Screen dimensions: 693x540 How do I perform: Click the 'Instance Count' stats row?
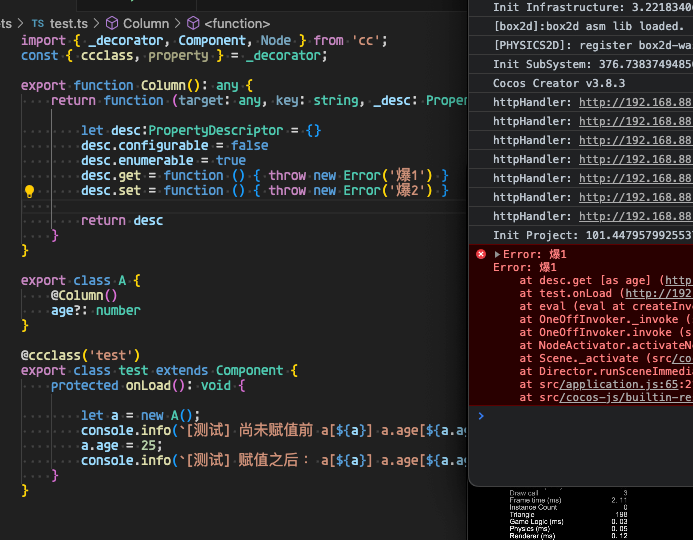[x=568, y=507]
